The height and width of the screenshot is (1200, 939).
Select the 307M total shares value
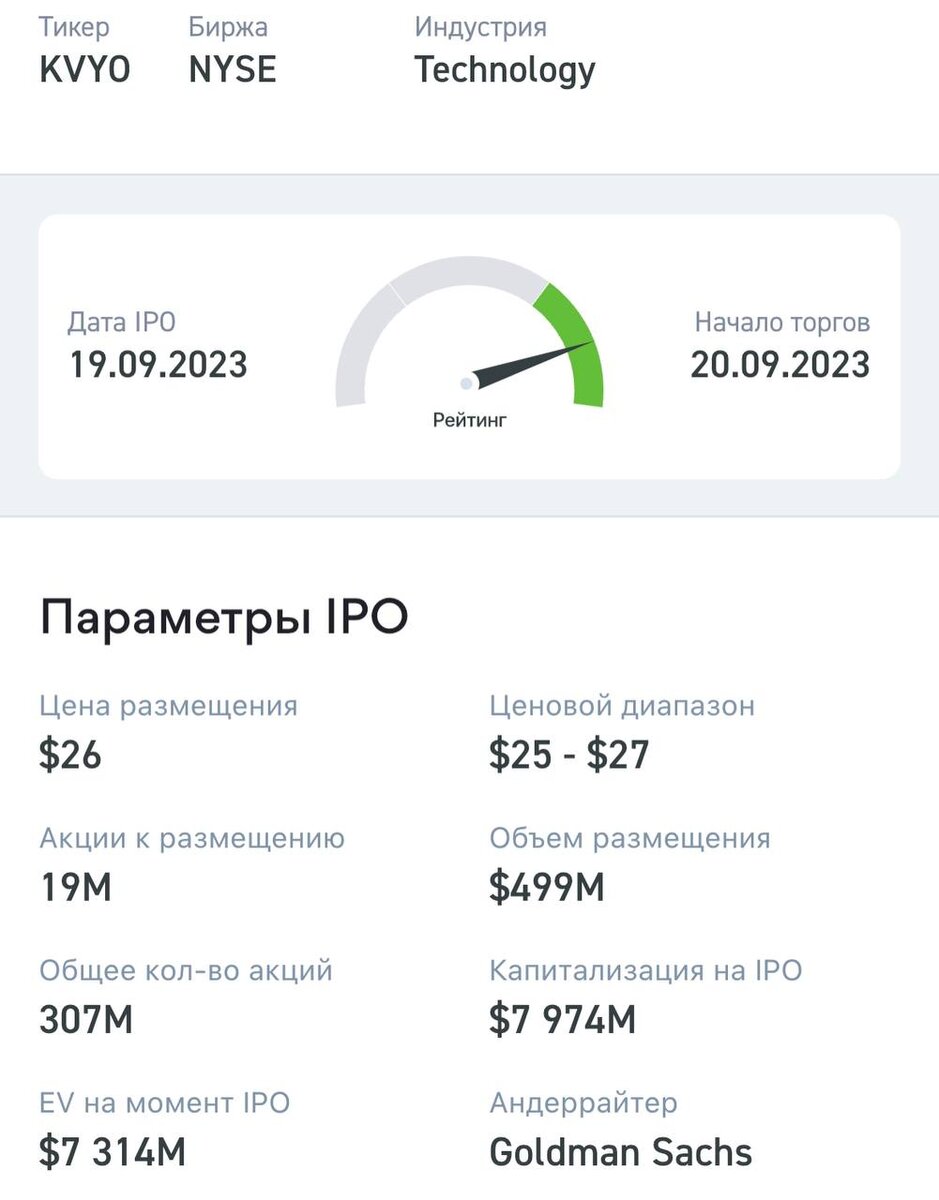[x=86, y=1020]
